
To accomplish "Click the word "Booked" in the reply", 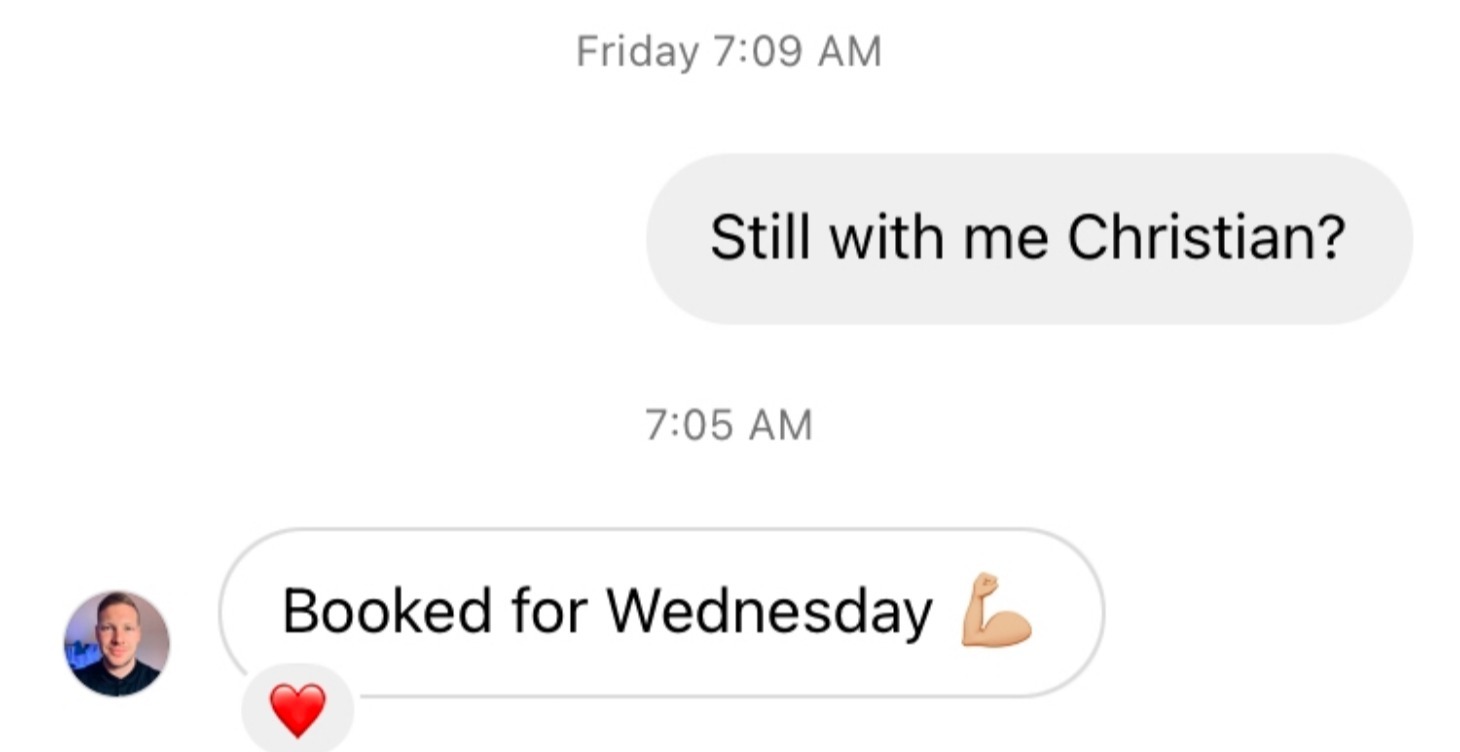I will point(386,610).
